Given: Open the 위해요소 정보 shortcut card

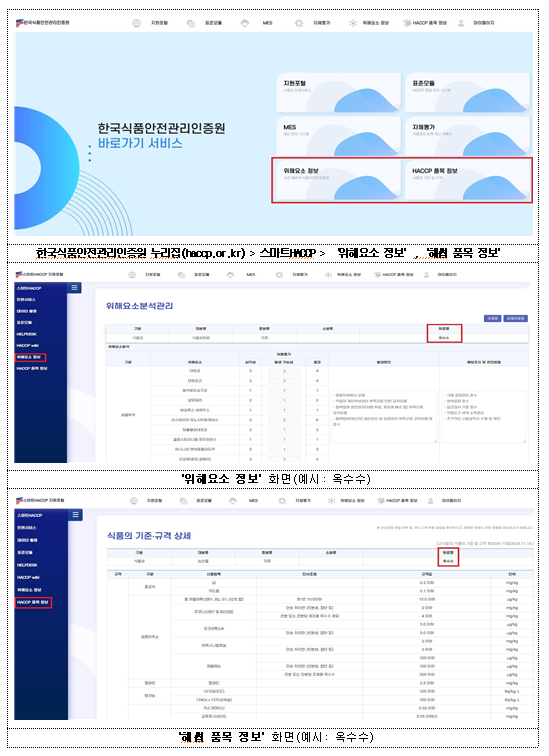Looking at the screenshot, I should (x=338, y=179).
